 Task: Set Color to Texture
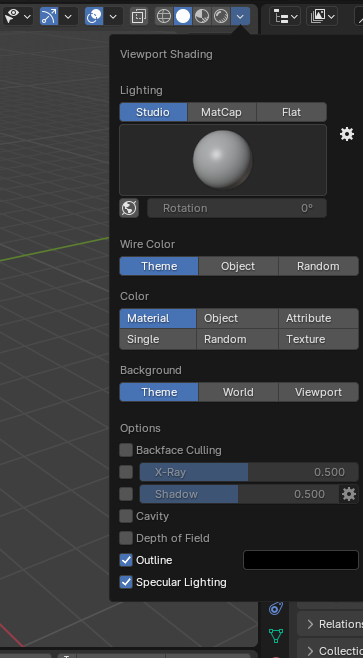(319, 339)
